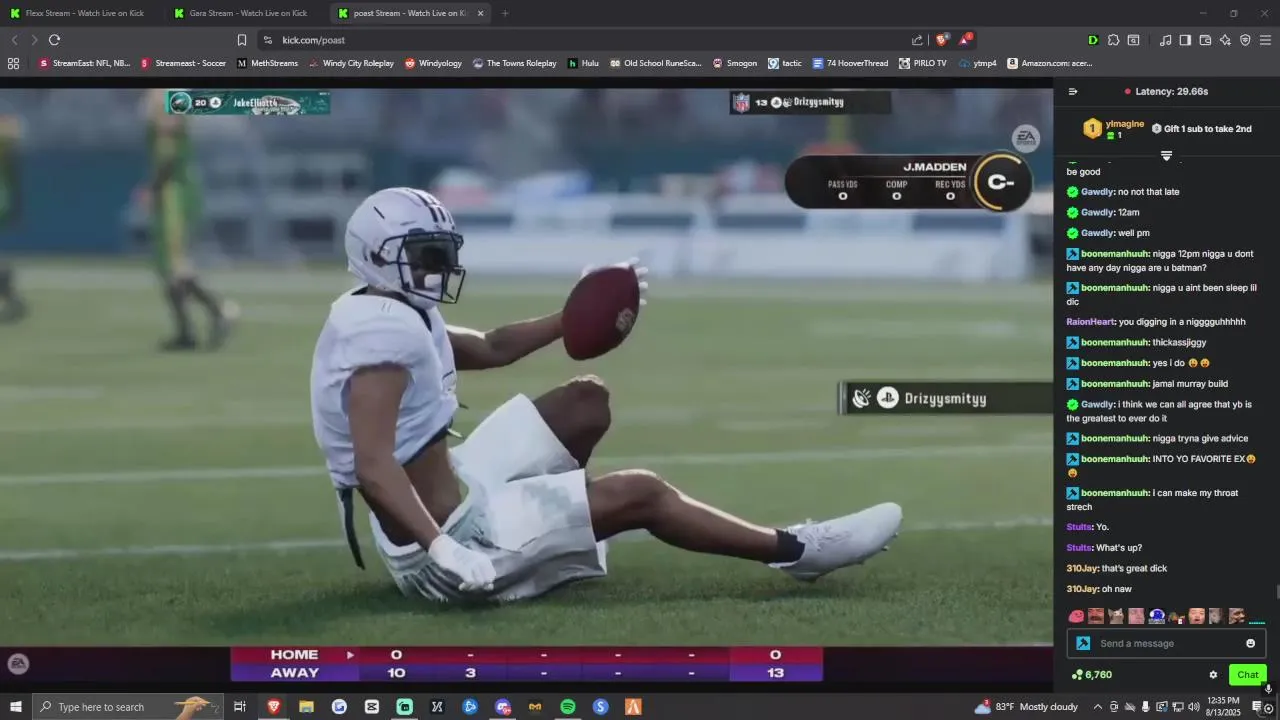Viewport: 1280px width, 720px height.
Task: Open Leo AI sparkle icon
Action: point(1225,40)
